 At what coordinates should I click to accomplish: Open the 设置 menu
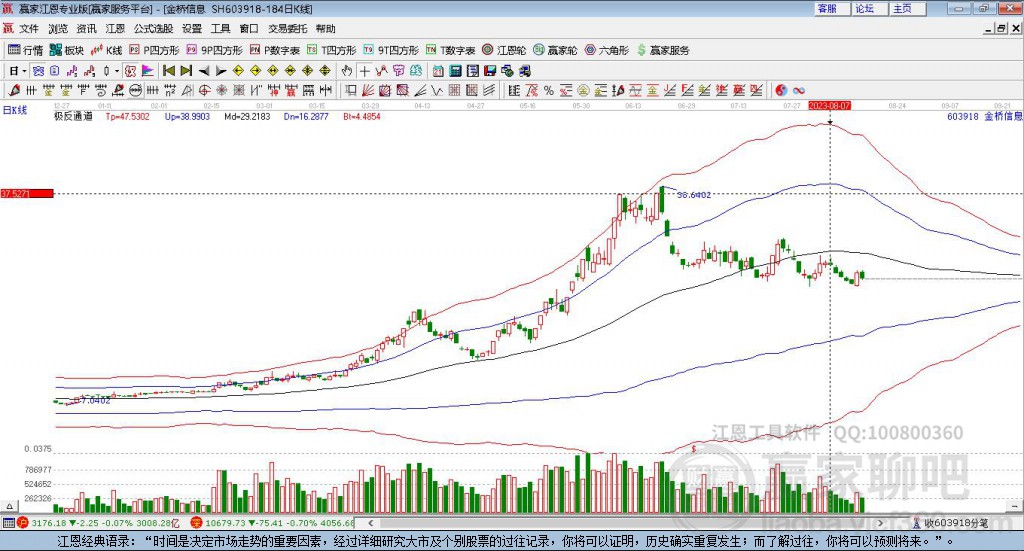coord(192,29)
